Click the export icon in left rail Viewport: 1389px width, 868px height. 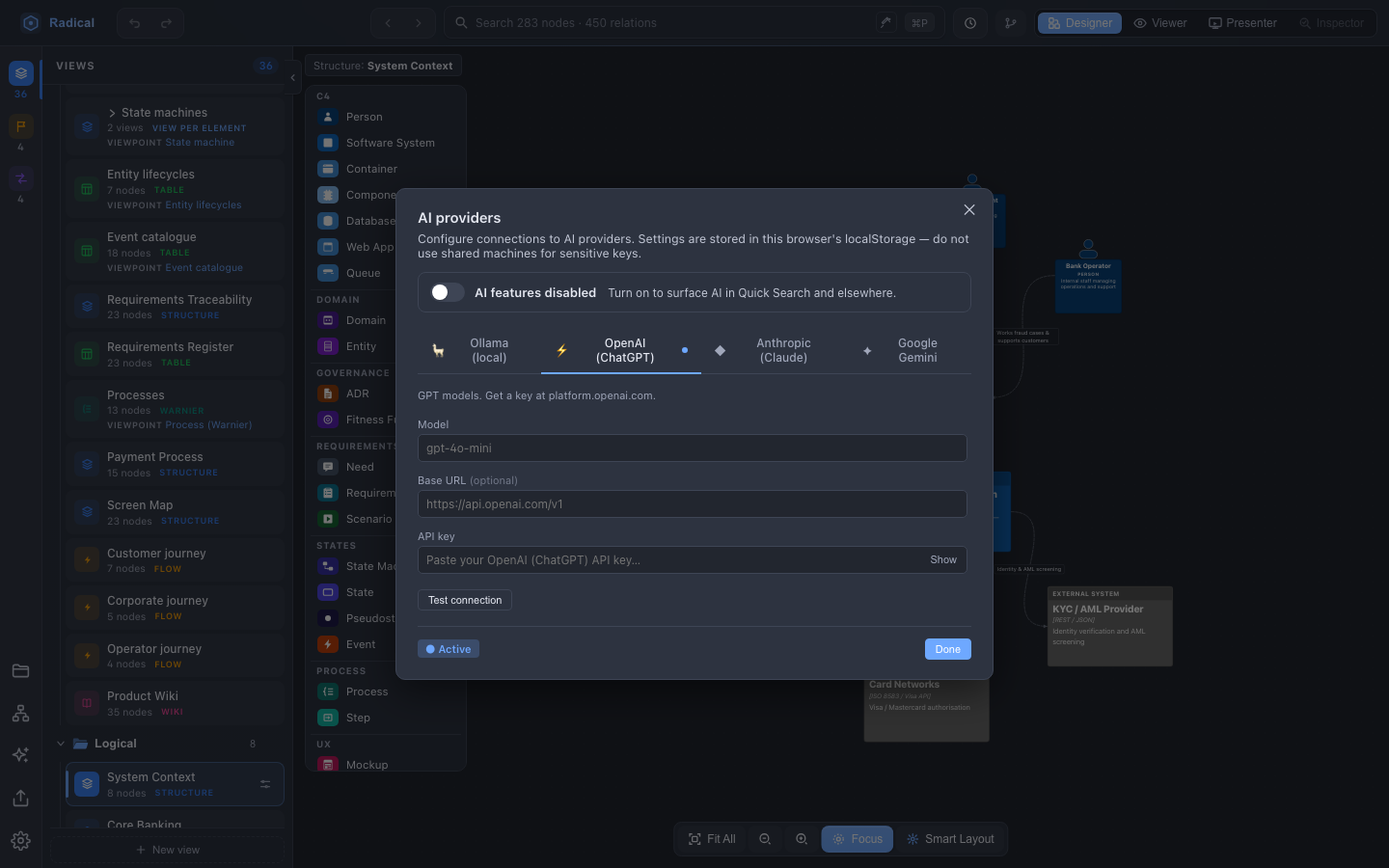20,799
